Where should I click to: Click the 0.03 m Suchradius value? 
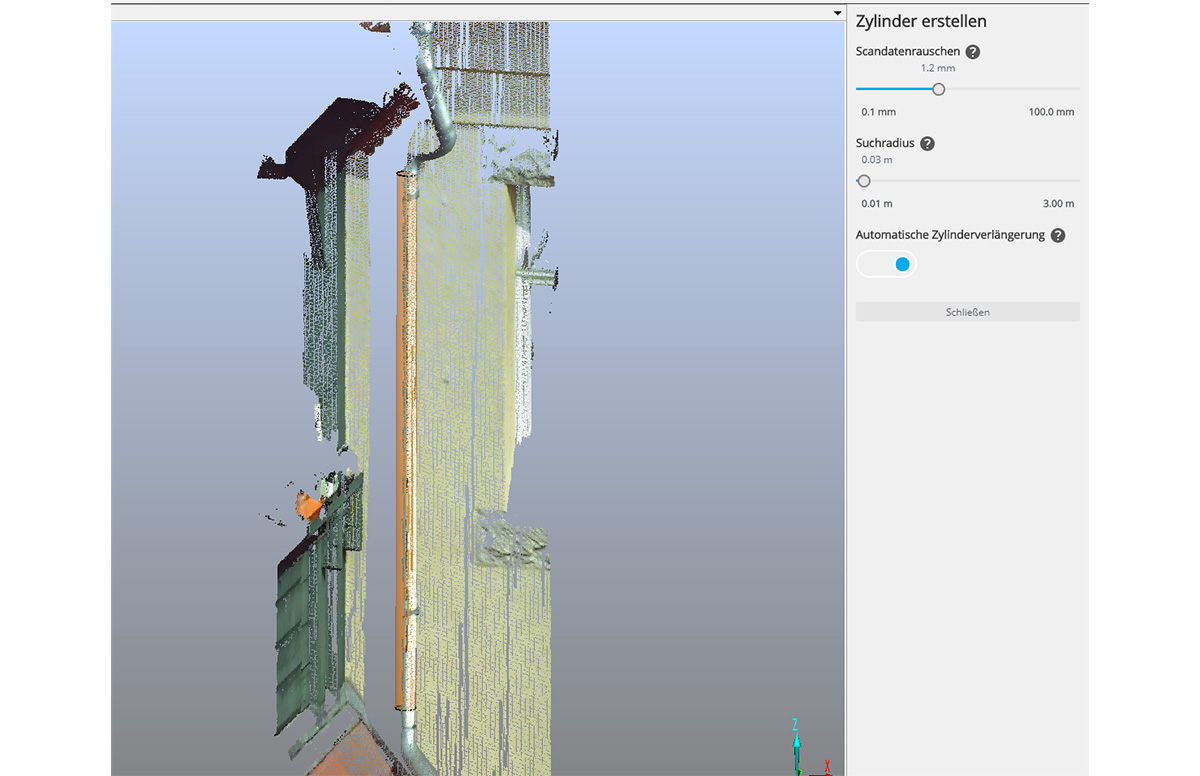[876, 159]
